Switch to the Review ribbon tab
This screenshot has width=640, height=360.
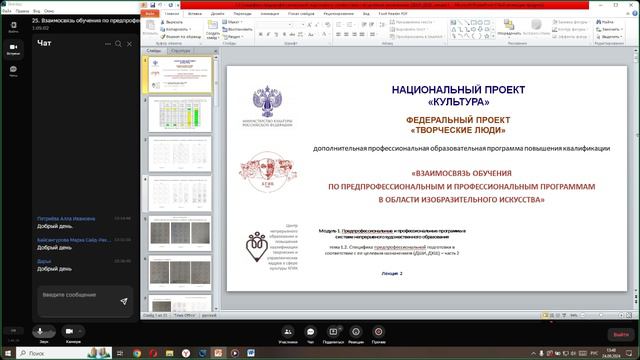click(x=338, y=13)
